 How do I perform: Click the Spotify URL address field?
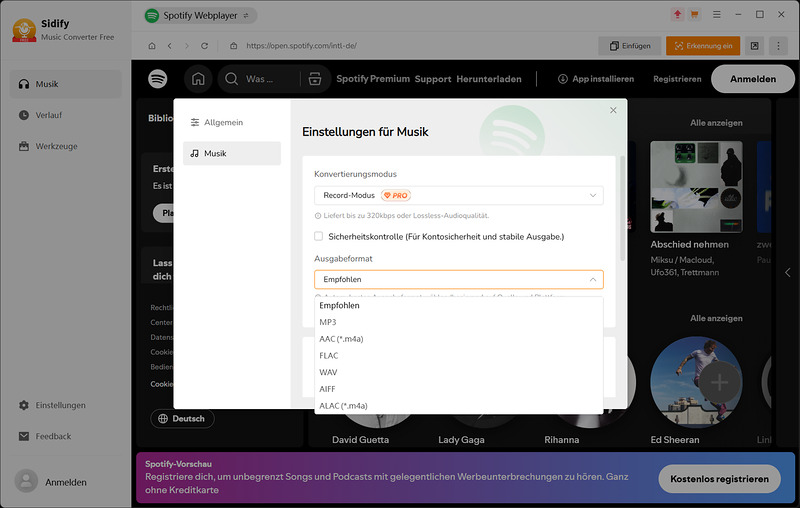click(301, 46)
